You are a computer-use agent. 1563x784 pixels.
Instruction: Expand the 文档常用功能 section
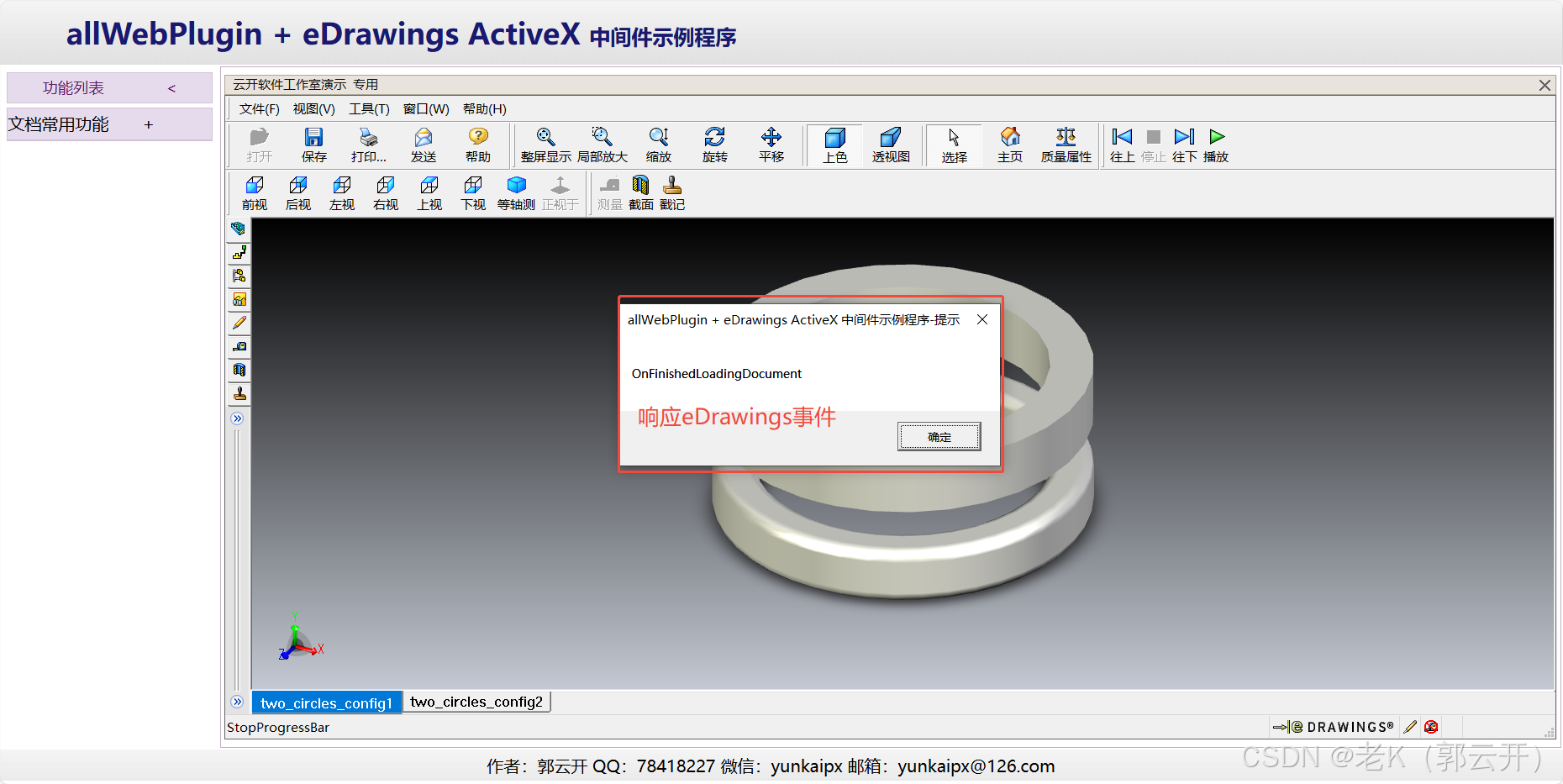tap(148, 124)
